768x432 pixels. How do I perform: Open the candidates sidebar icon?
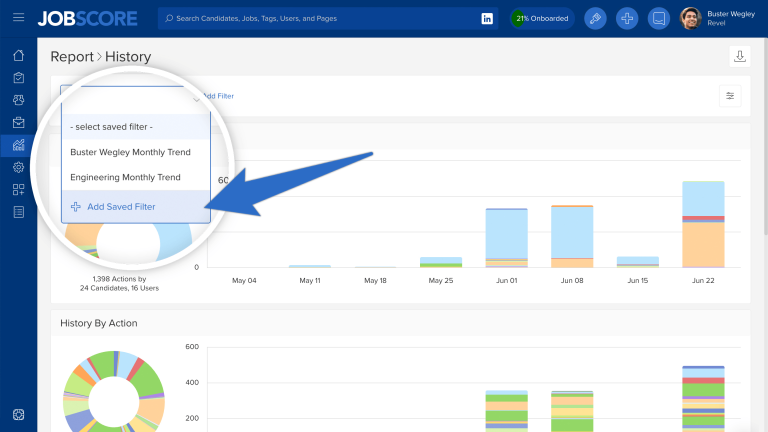(x=19, y=100)
